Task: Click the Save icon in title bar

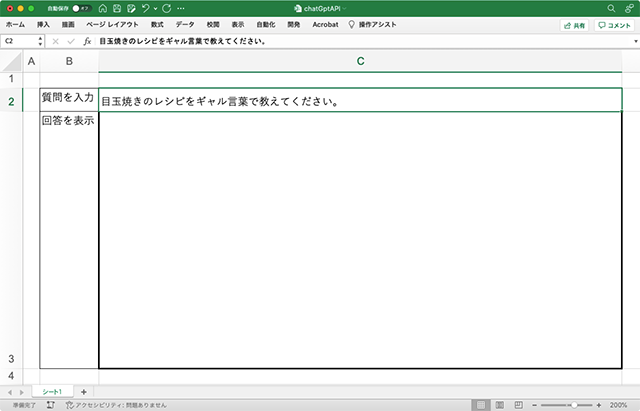Action: click(117, 8)
